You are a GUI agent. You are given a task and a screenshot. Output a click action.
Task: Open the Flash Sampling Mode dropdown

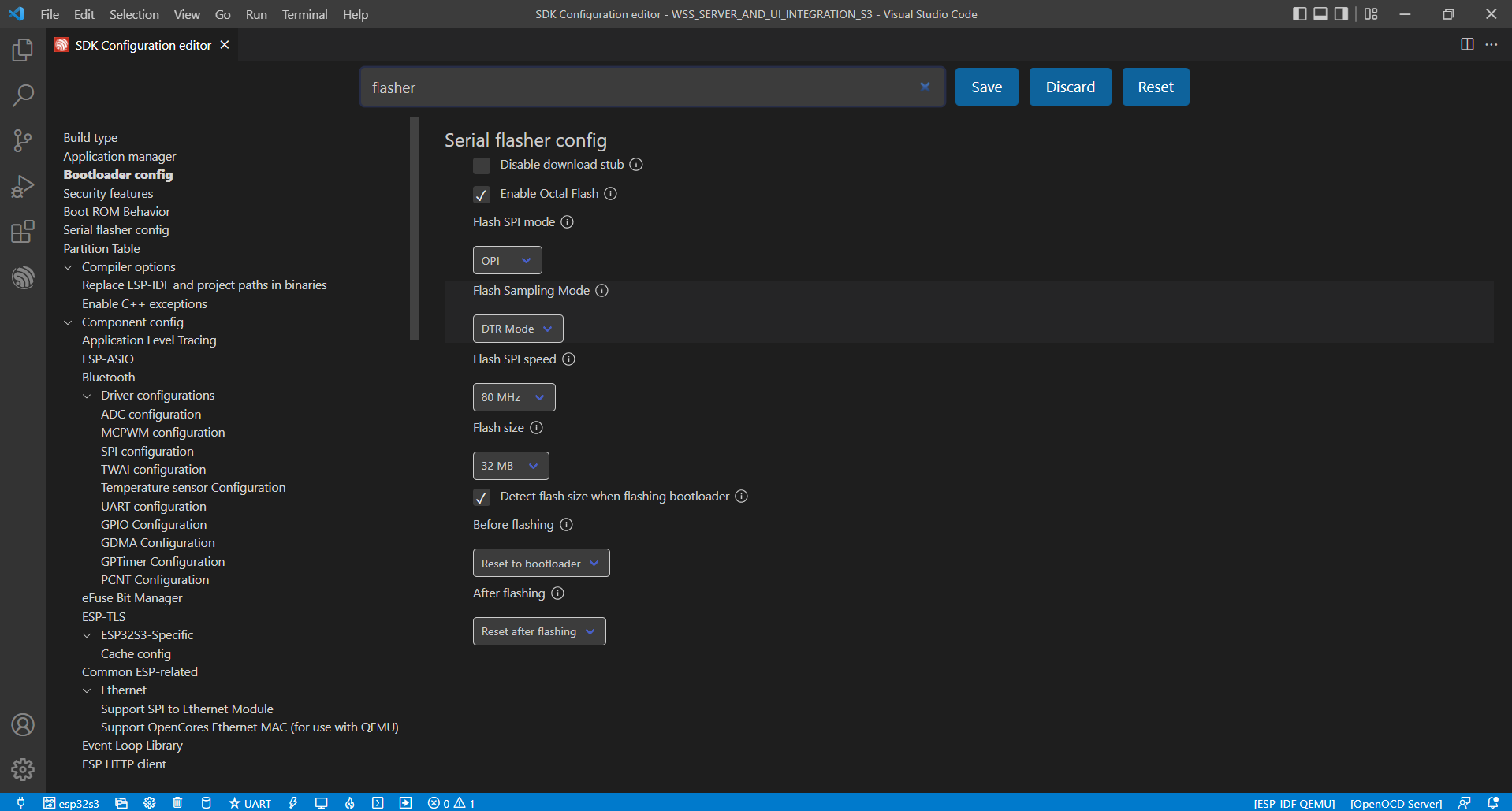click(x=518, y=329)
